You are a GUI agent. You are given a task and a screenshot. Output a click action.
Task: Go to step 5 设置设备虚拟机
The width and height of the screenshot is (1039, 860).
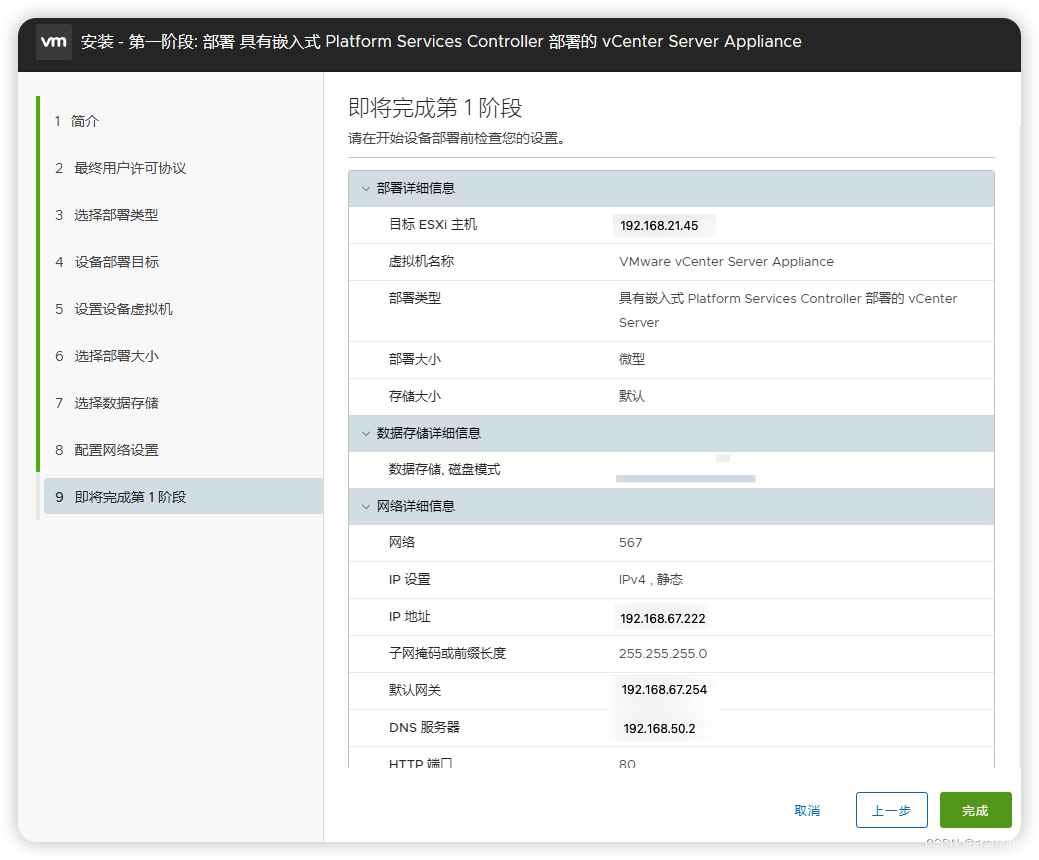(114, 309)
